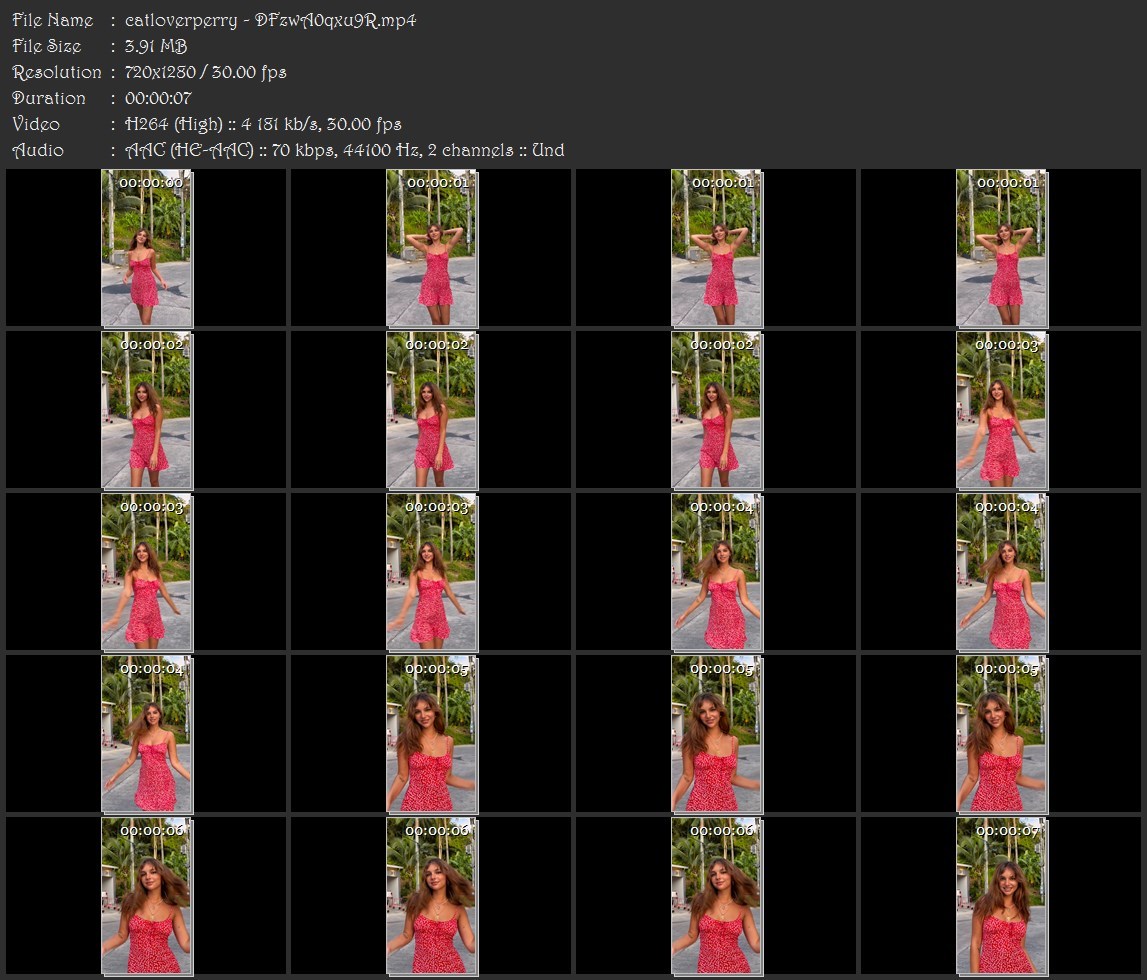Select the file name "catloverperry - DFzwA0qxu9R.mp4"
This screenshot has width=1147, height=980.
click(x=271, y=20)
